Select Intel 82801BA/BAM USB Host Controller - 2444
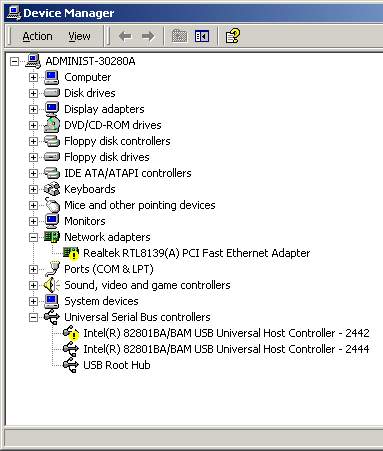The height and width of the screenshot is (451, 383). click(226, 349)
